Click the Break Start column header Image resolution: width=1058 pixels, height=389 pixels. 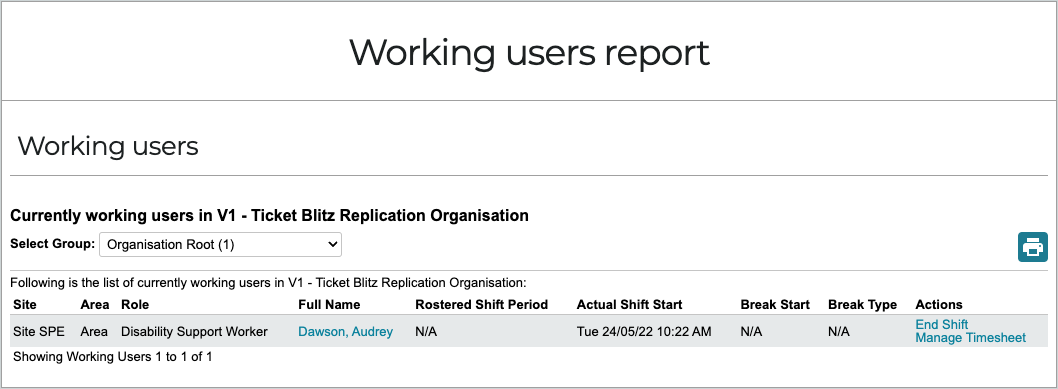point(775,305)
